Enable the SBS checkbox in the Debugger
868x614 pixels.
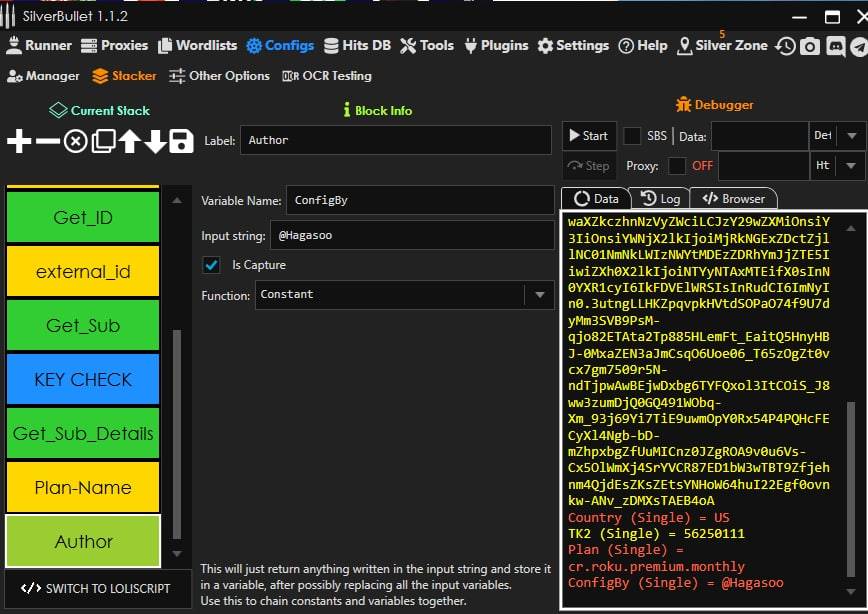[x=633, y=136]
